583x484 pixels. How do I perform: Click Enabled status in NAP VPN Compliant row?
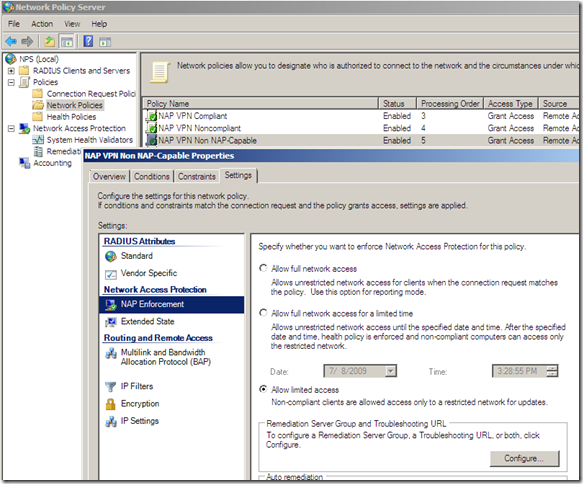pos(397,116)
